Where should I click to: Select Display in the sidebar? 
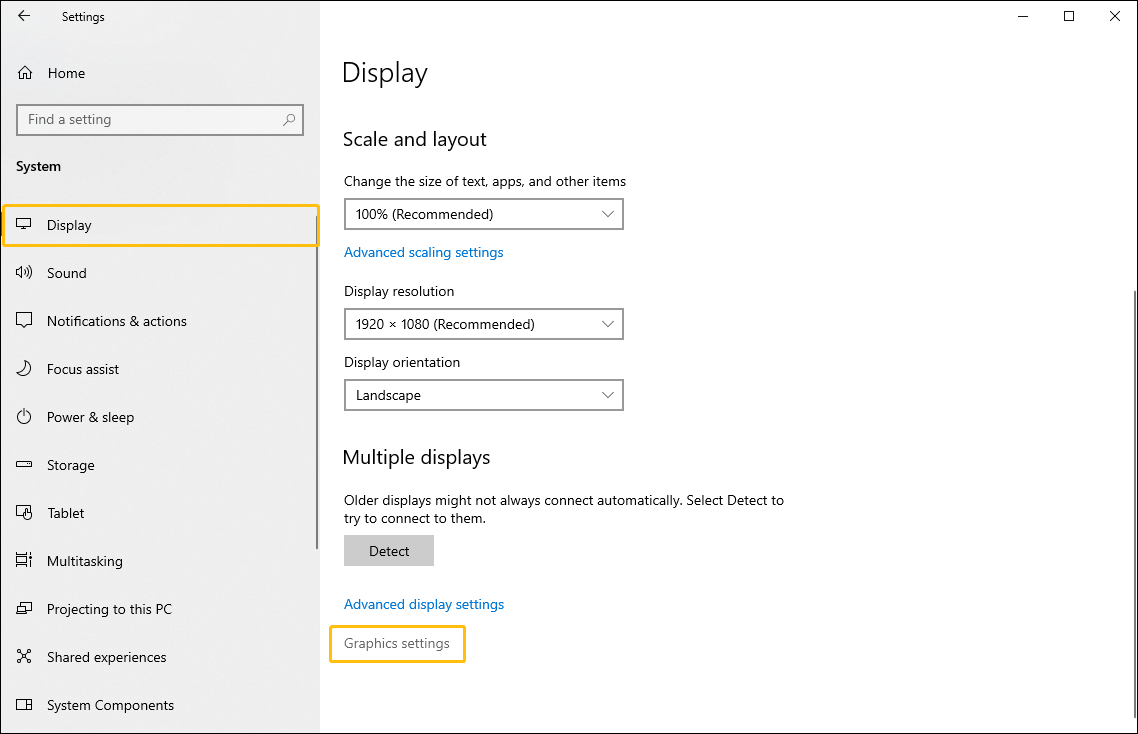(69, 225)
